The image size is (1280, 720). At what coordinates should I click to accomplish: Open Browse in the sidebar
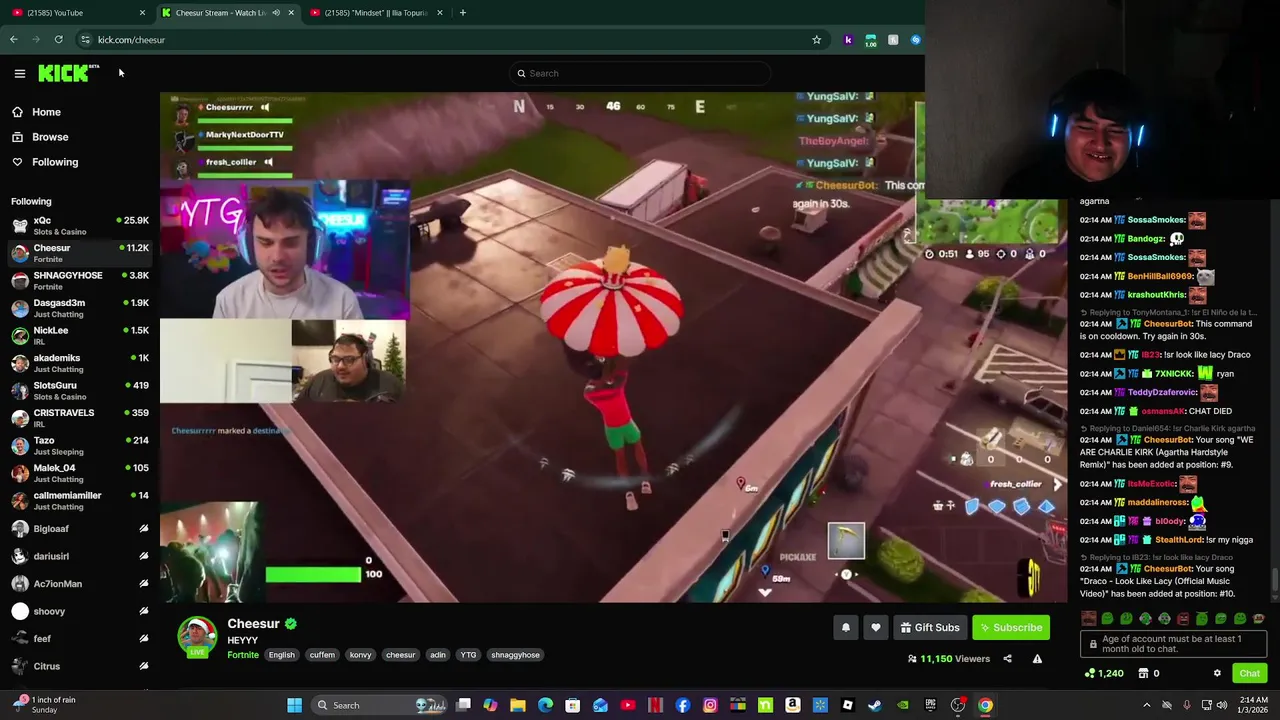(x=40, y=137)
